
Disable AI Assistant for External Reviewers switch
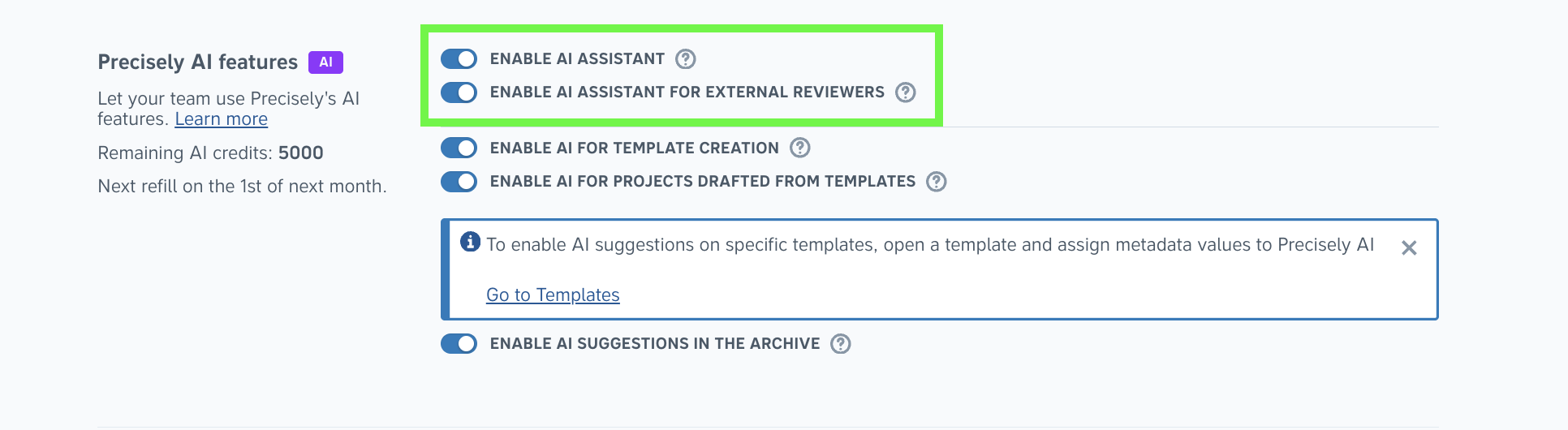459,92
